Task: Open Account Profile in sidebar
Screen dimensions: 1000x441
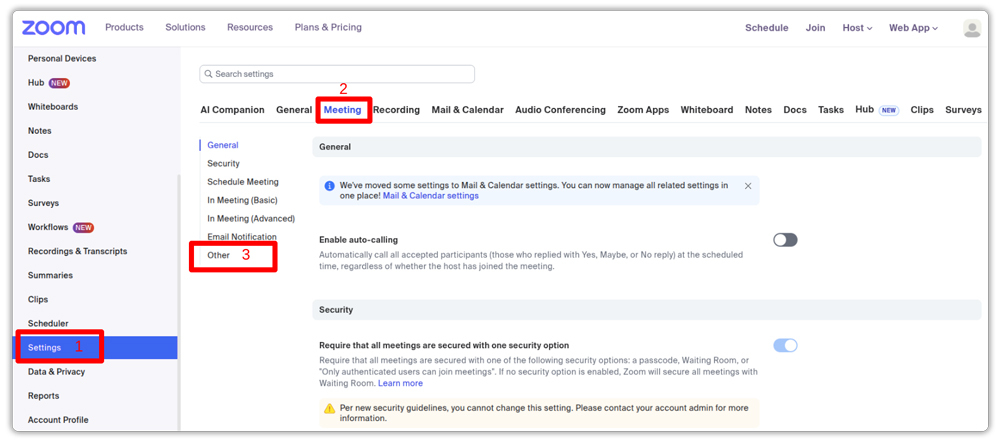Action: pyautogui.click(x=58, y=420)
